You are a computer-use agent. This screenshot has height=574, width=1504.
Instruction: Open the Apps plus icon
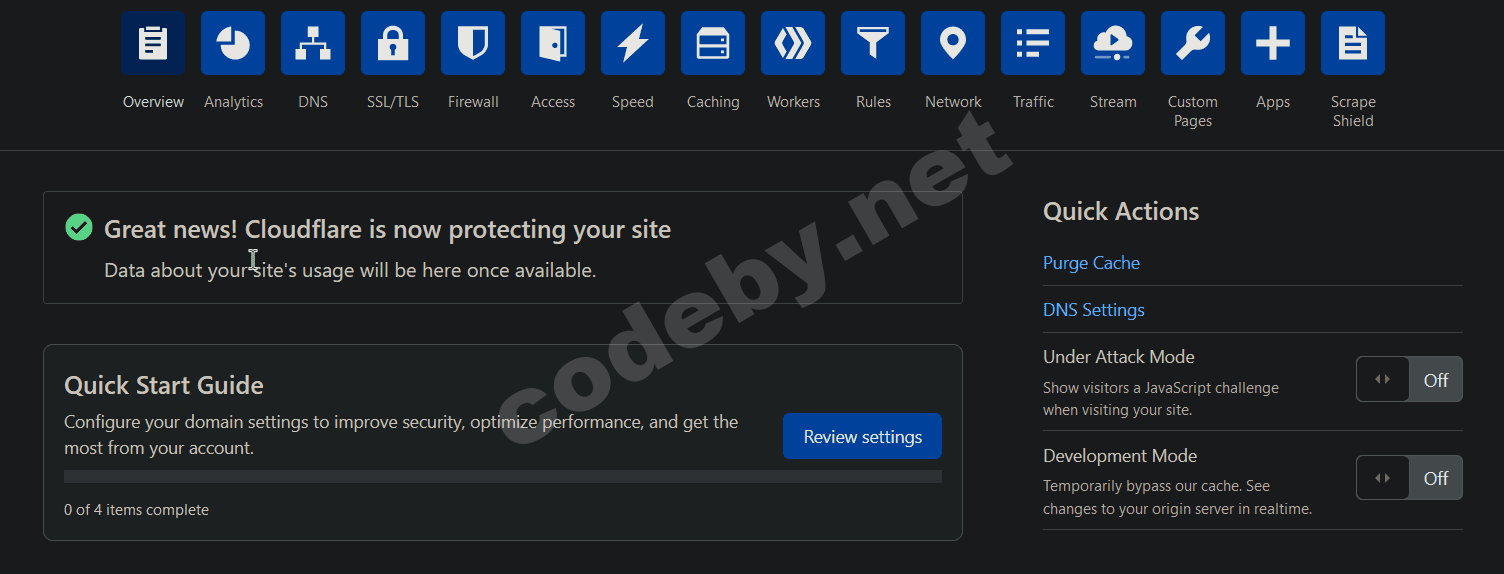point(1273,43)
